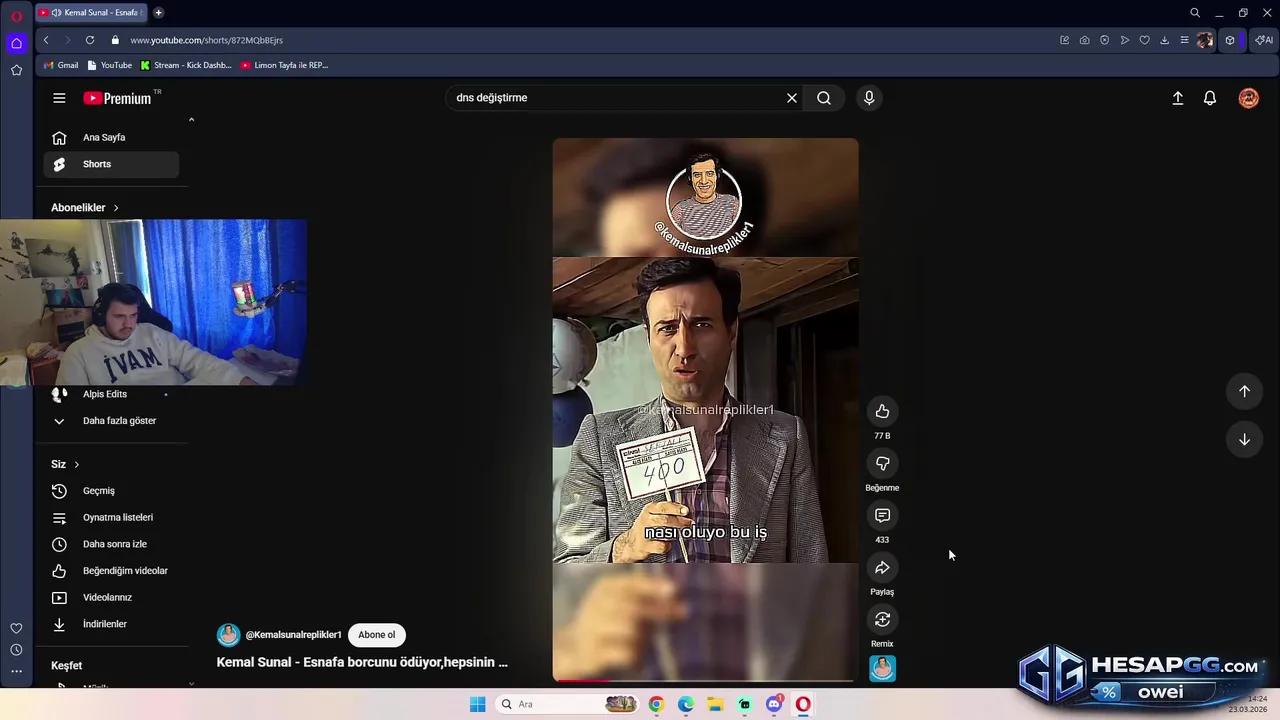Viewport: 1280px width, 720px height.
Task: Open the Gmail bookmark
Action: tap(61, 65)
